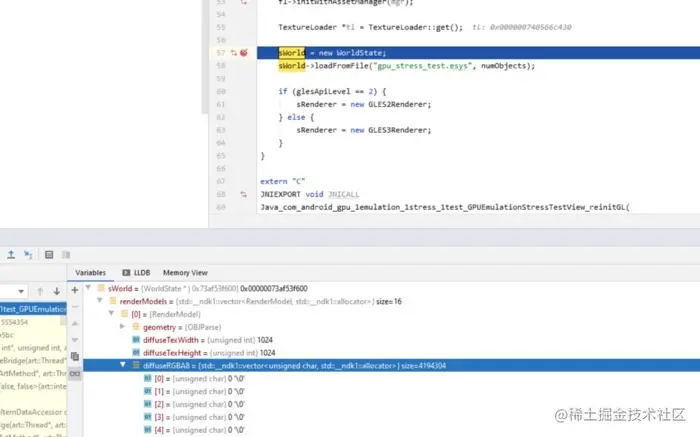
Task: Click the Move Watch Up icon
Action: [75, 323]
